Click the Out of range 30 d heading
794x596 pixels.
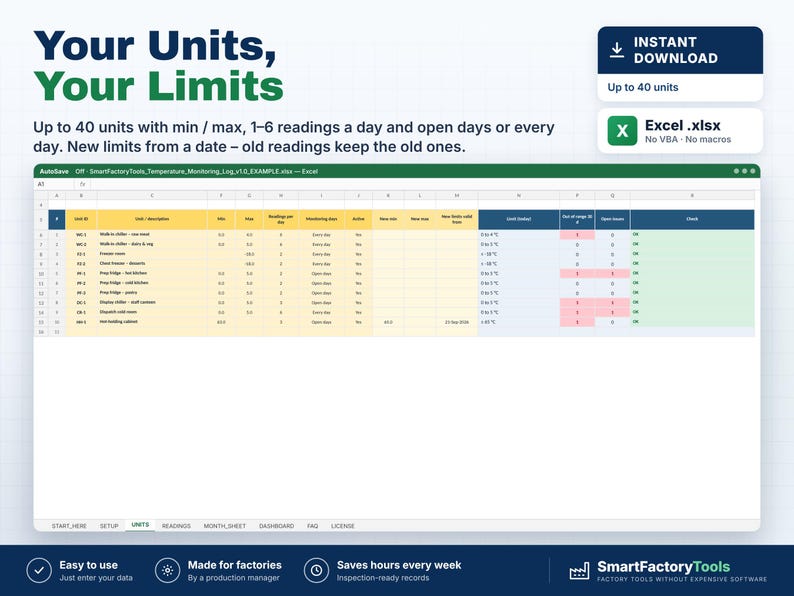click(x=577, y=219)
